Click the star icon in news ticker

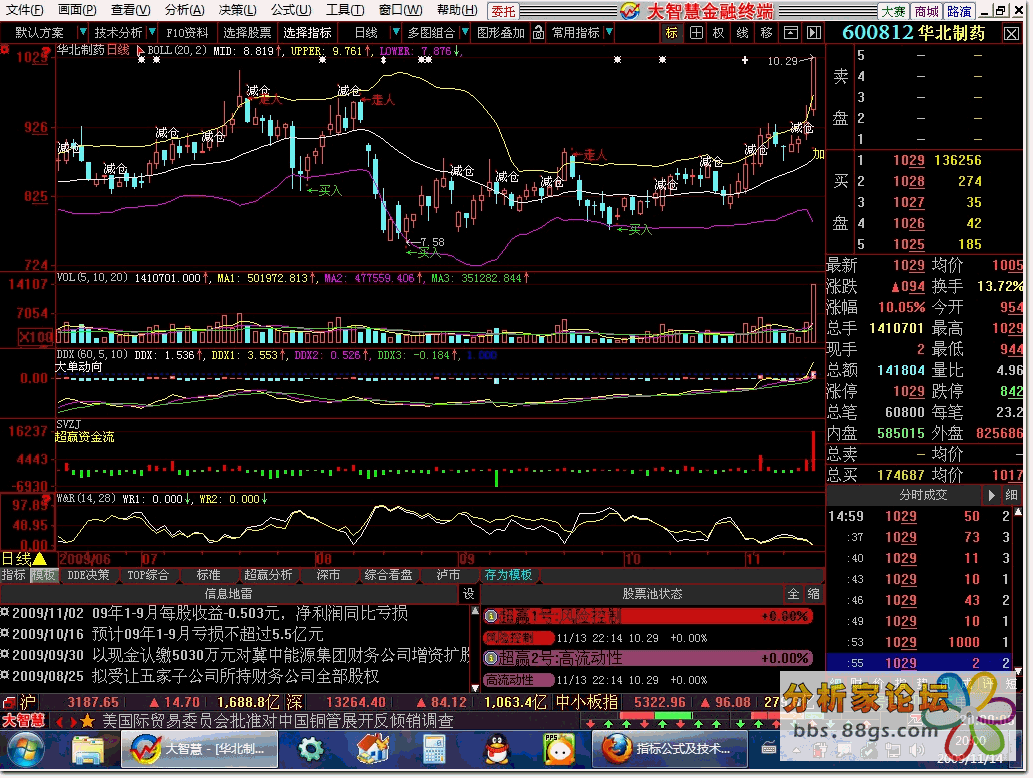pyautogui.click(x=88, y=721)
